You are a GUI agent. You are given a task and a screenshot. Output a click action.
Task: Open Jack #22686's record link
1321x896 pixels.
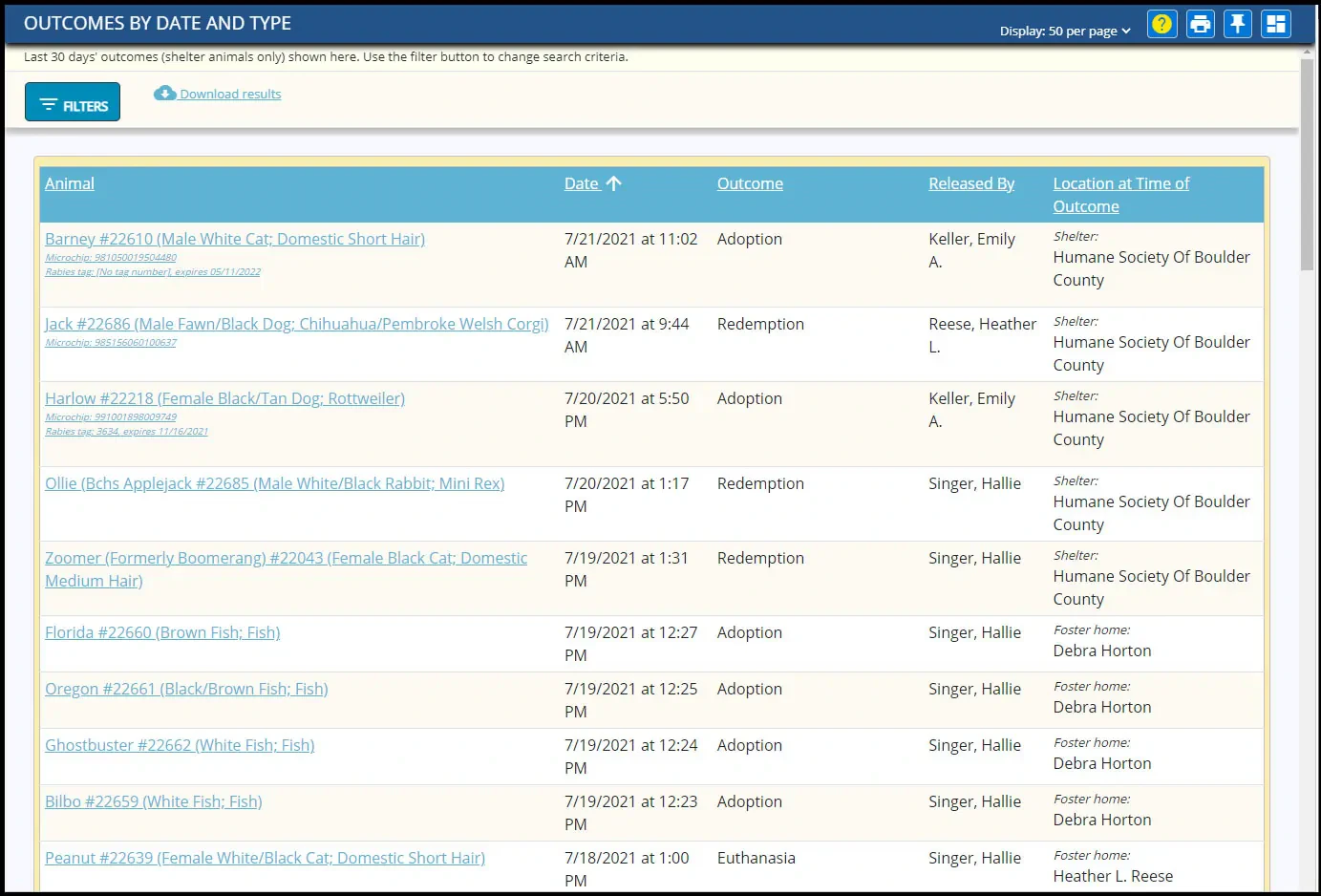296,324
